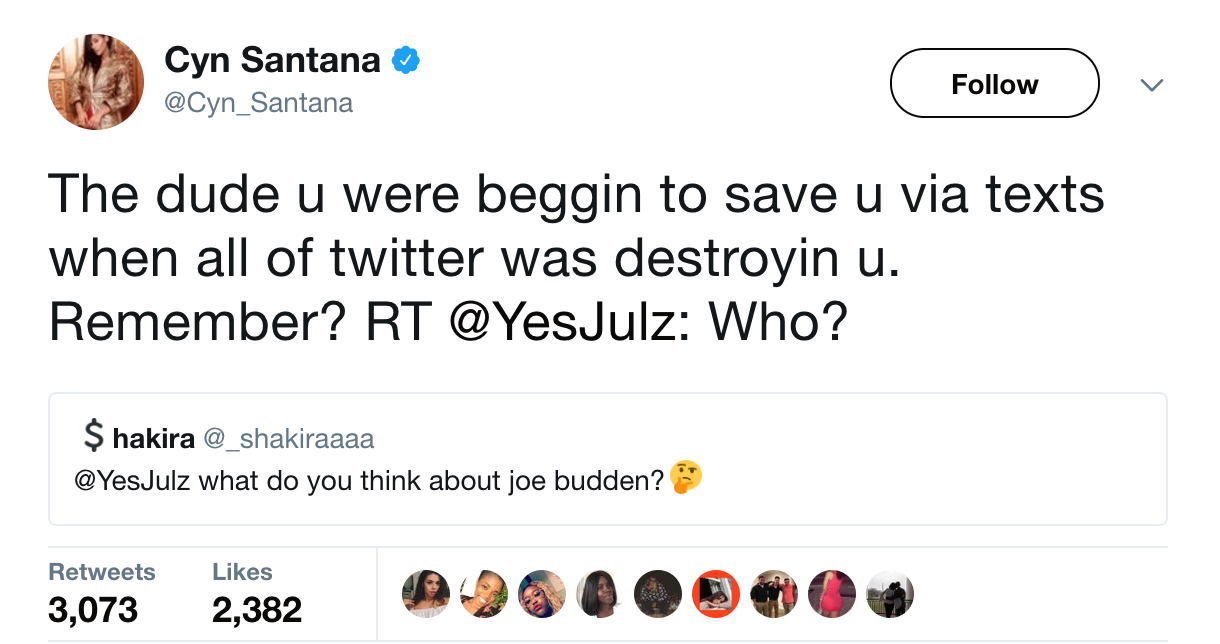Click the second liker avatar, smiling woman
This screenshot has height=644, width=1220.
(x=484, y=594)
